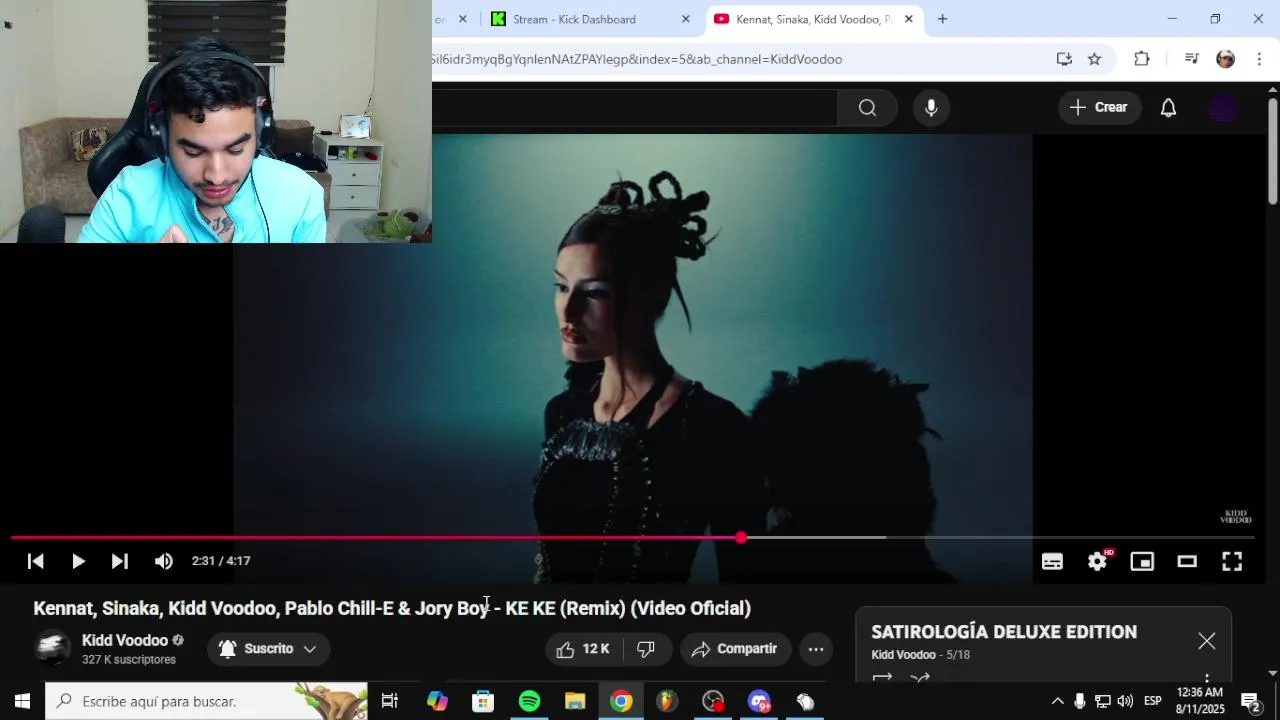The height and width of the screenshot is (720, 1280).
Task: Open SATIROLOGÍA DELUXE EDITION playlist title
Action: pyautogui.click(x=1004, y=632)
